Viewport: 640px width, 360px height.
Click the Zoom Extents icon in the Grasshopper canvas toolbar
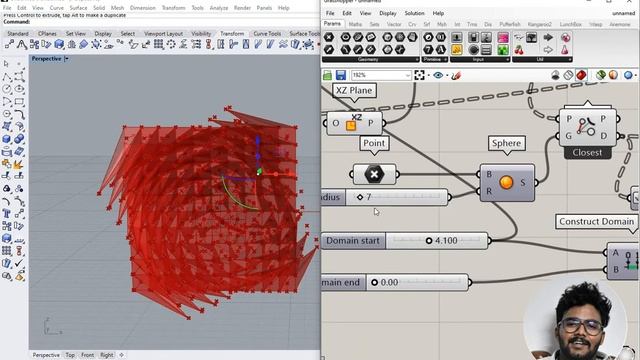(x=419, y=75)
